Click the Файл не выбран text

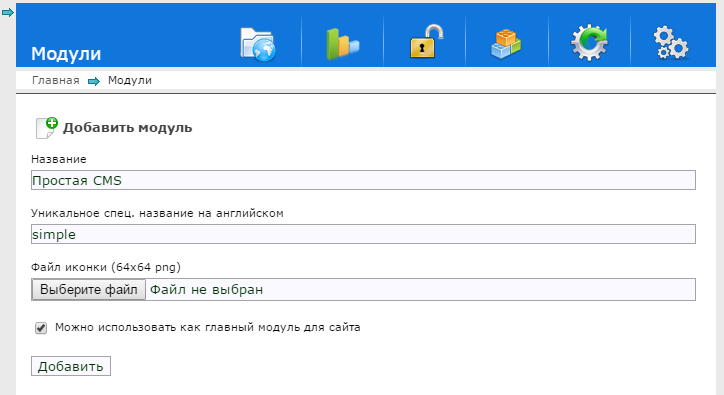(x=206, y=290)
